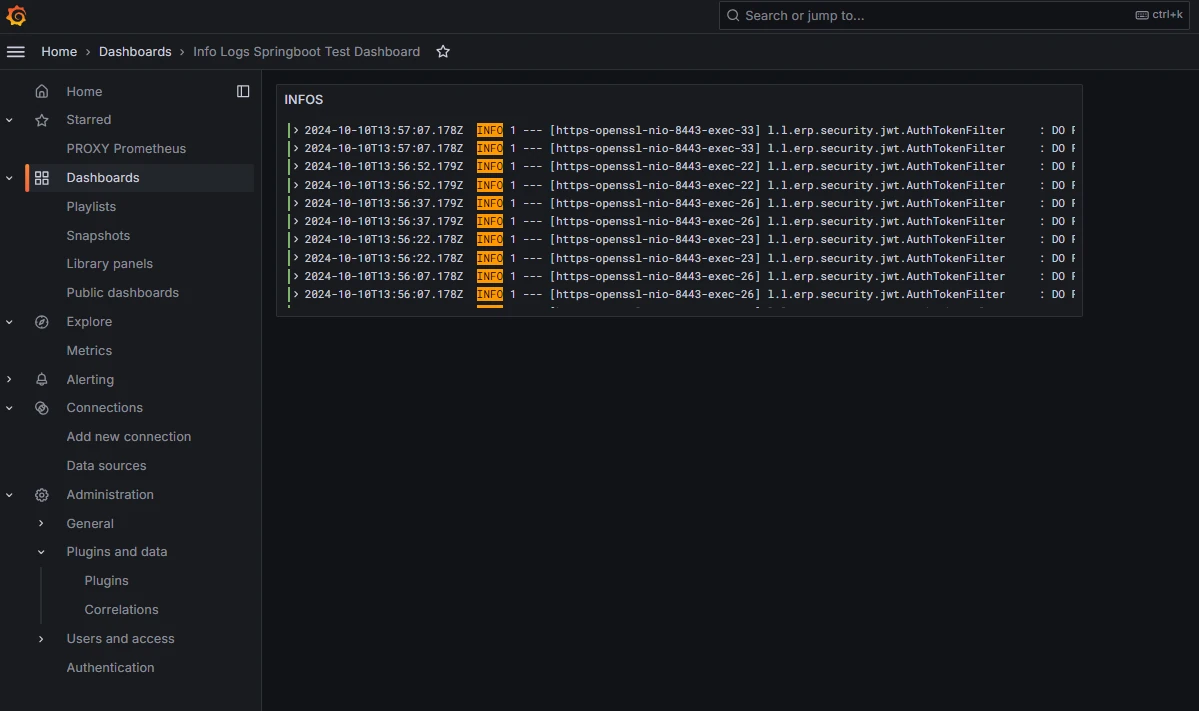This screenshot has width=1199, height=711.
Task: Click the Starred star icon in sidebar
Action: [41, 119]
